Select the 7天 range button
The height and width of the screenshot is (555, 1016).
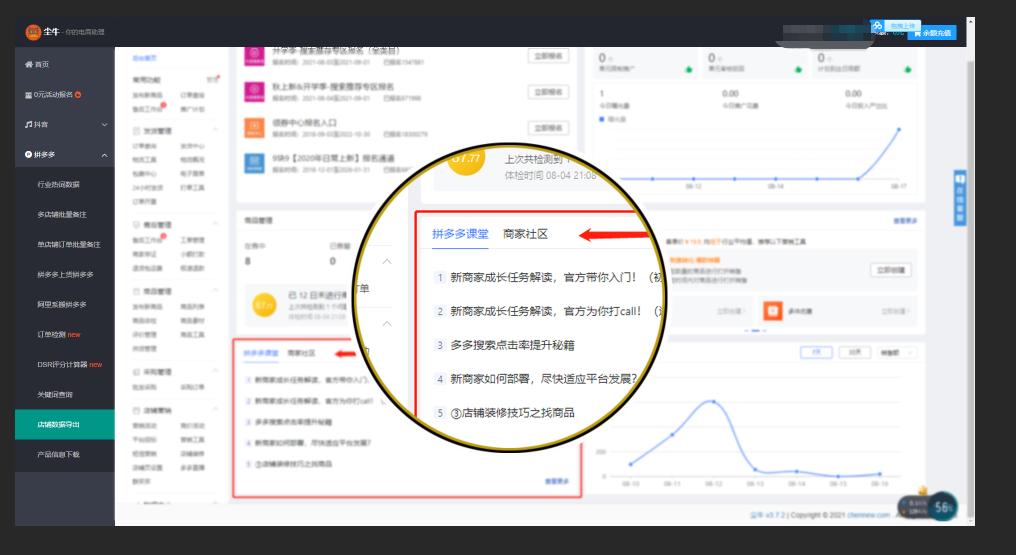coord(816,352)
